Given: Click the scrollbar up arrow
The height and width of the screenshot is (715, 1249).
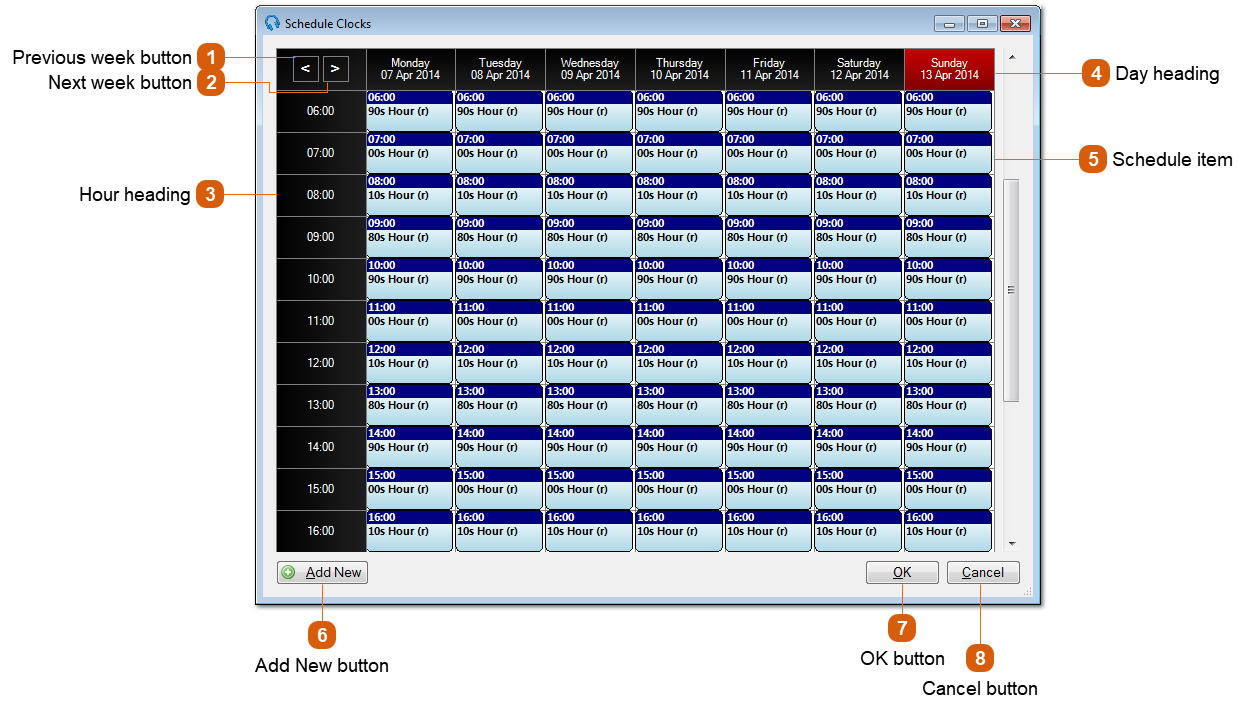Looking at the screenshot, I should [x=1011, y=58].
